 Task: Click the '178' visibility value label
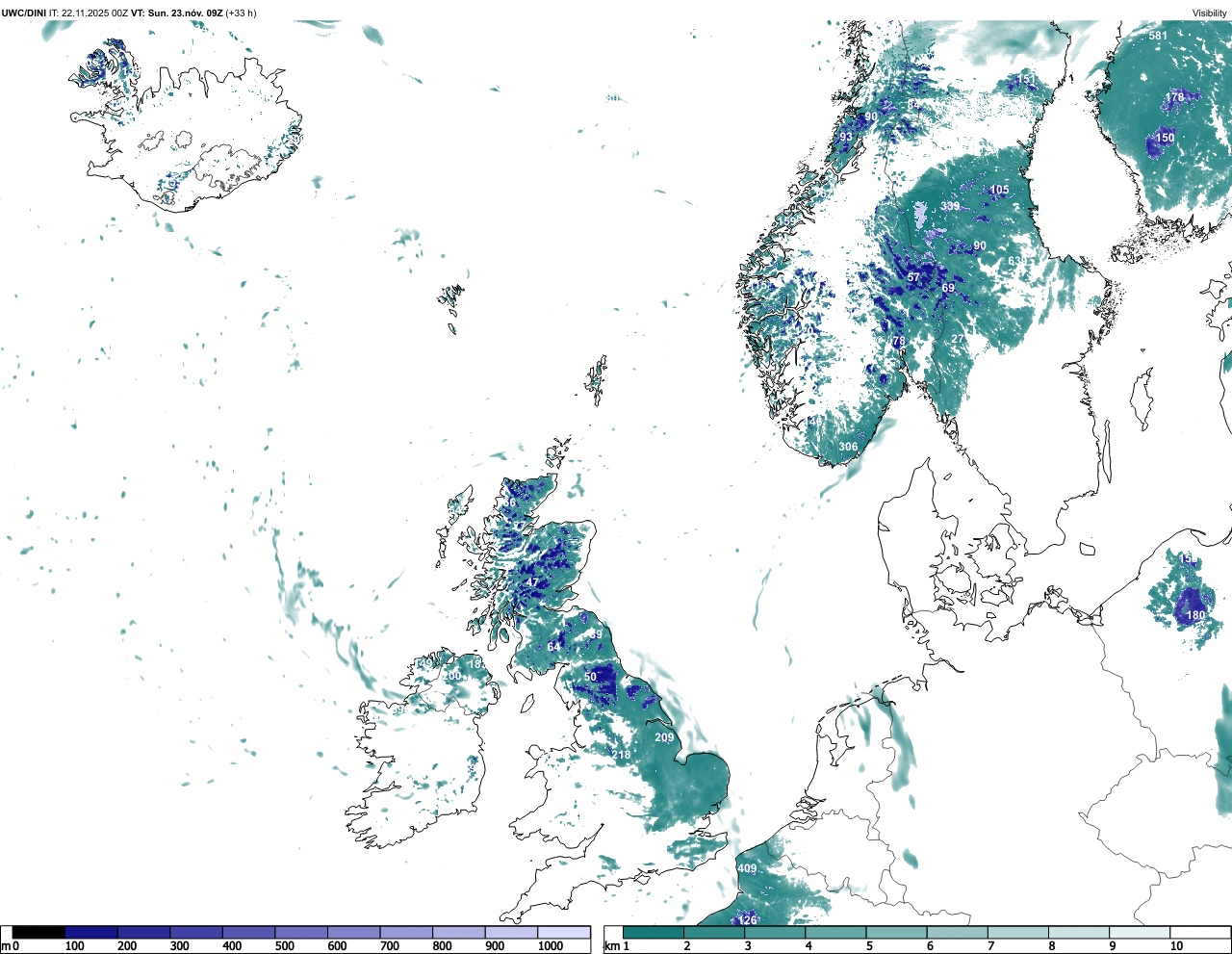(1175, 97)
